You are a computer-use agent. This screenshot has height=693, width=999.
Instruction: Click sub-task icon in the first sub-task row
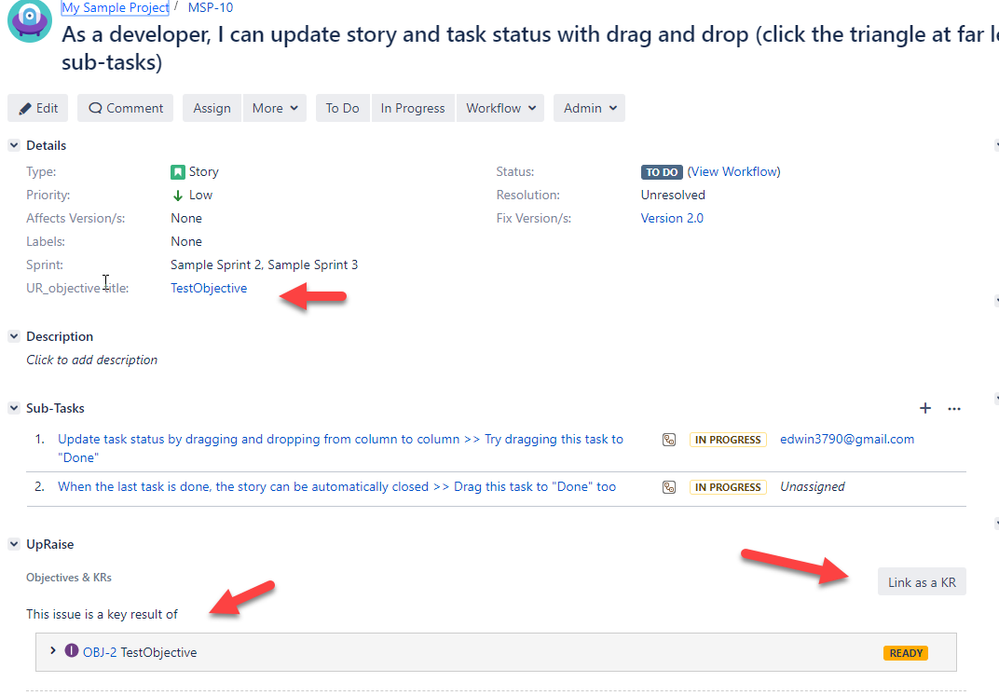669,439
